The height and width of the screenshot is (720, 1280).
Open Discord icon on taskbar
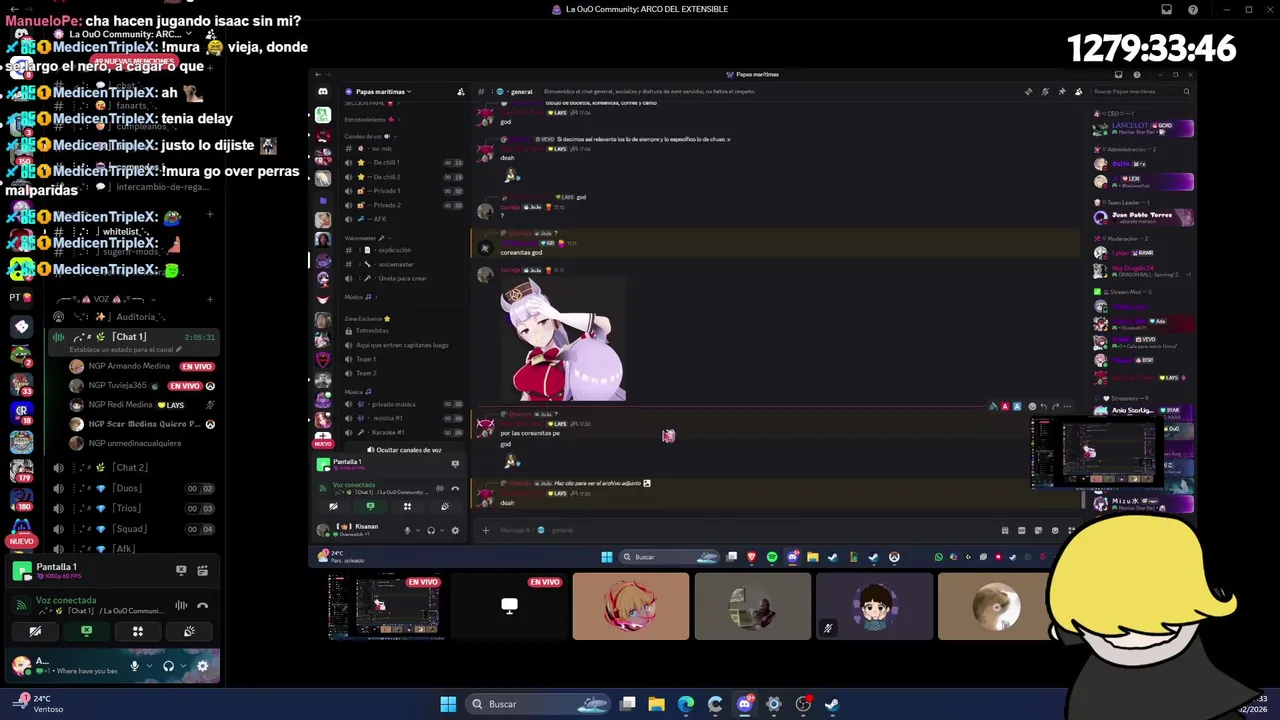coord(744,704)
